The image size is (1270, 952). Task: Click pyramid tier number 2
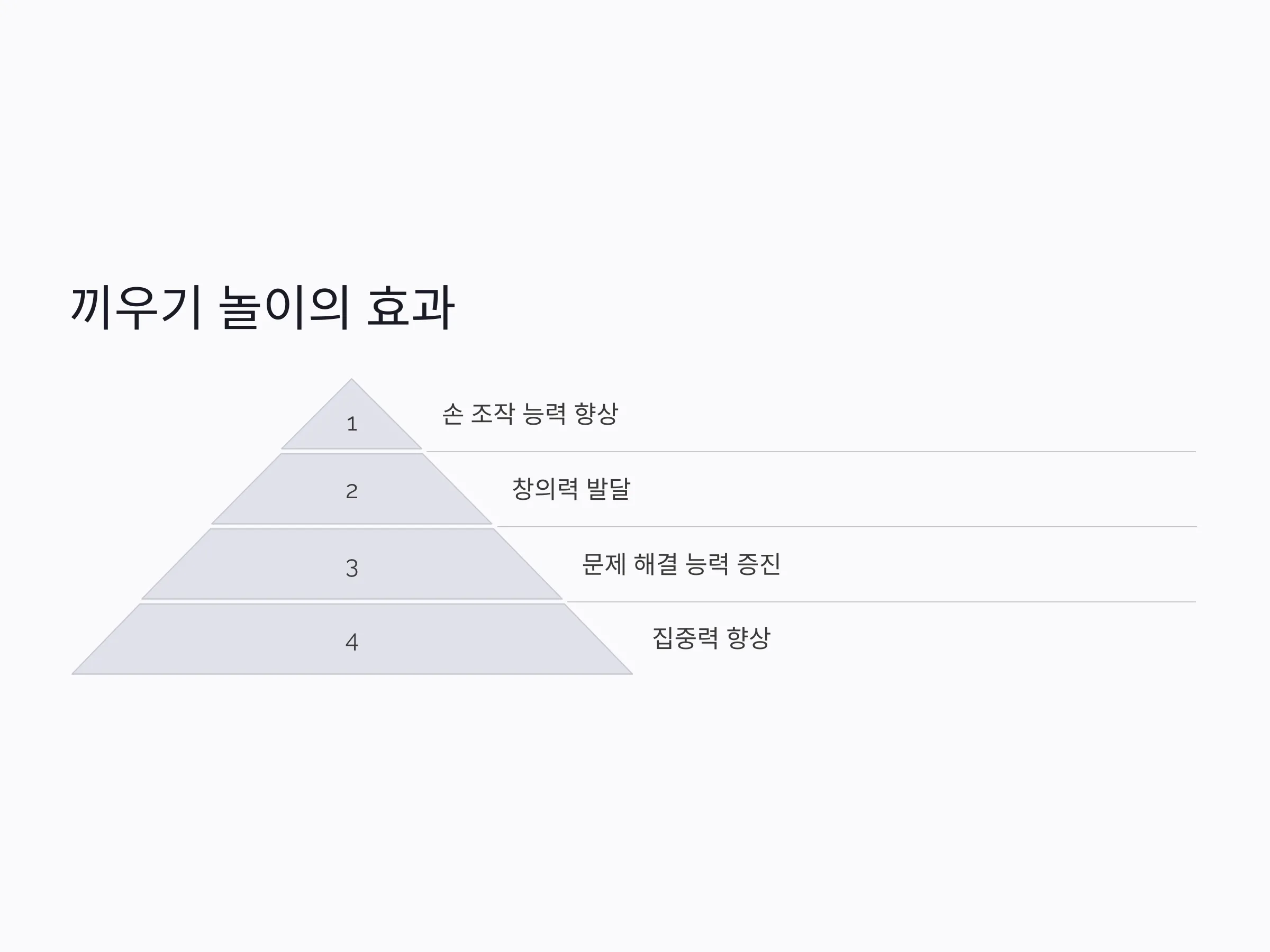351,489
